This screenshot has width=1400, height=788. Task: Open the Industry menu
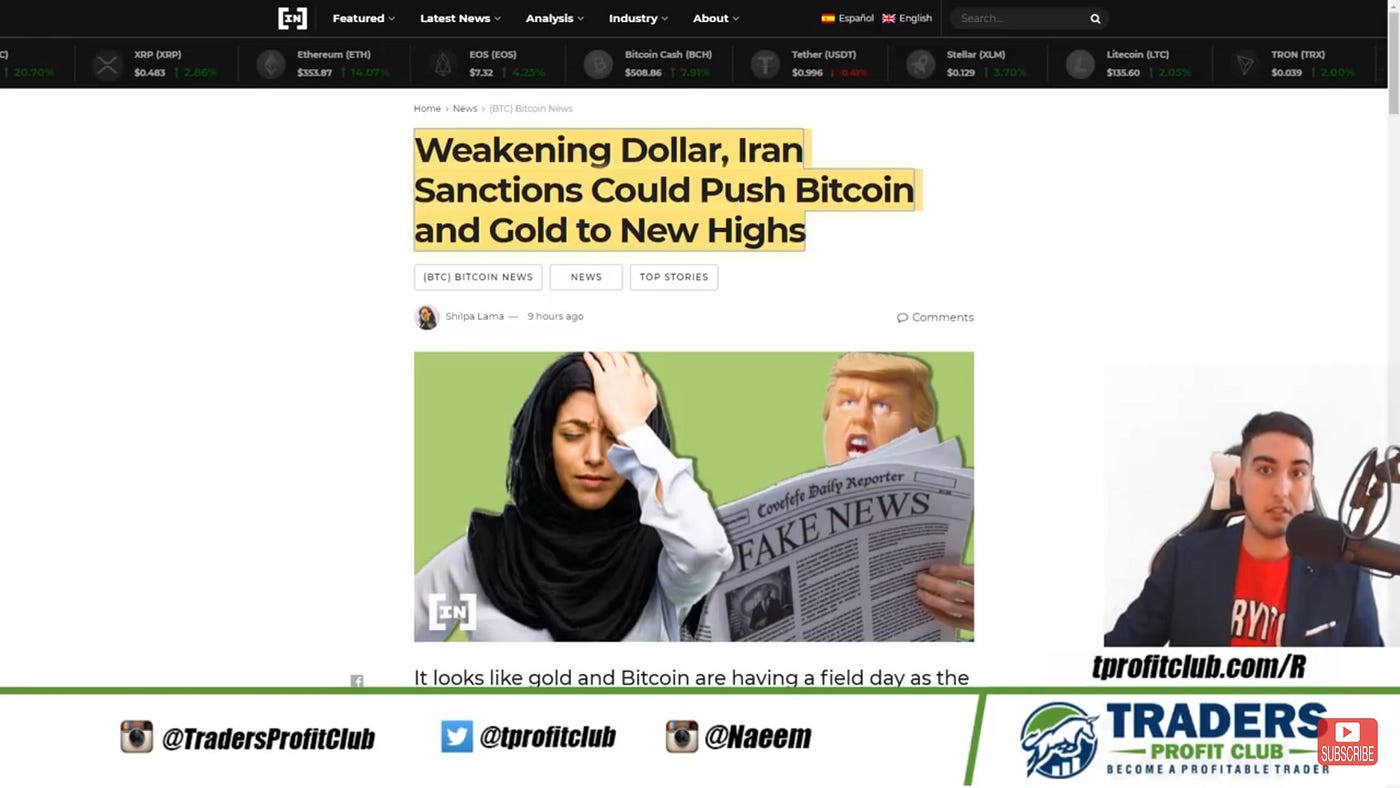point(638,18)
